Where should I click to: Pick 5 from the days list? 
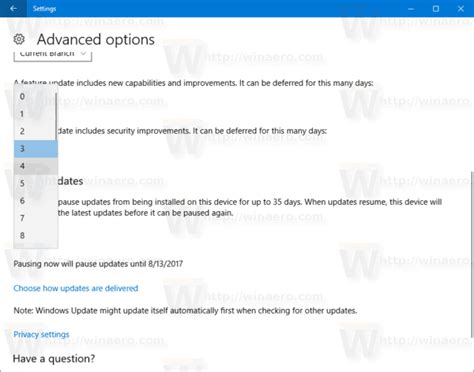point(36,183)
